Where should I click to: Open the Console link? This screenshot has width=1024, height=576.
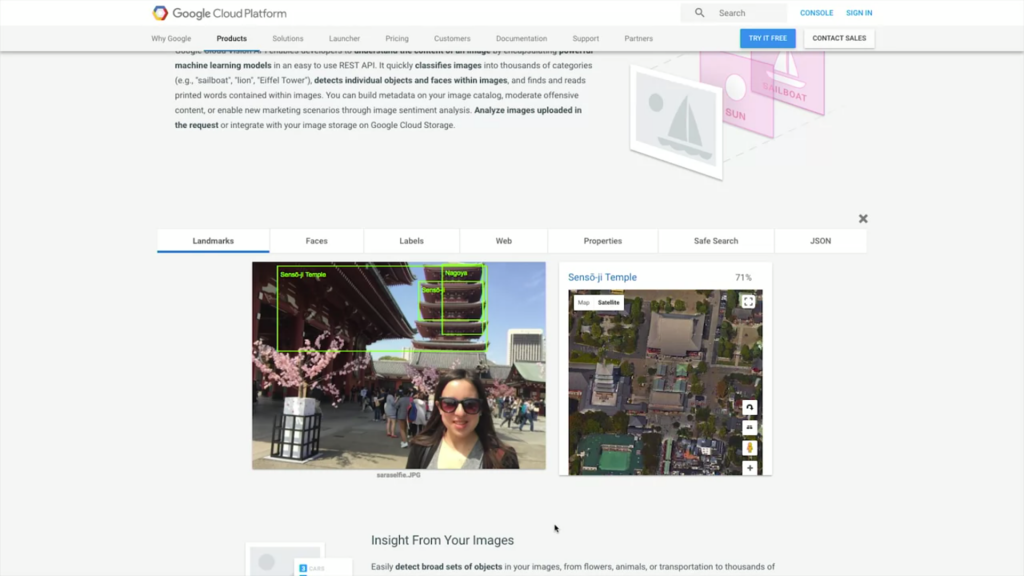[816, 12]
